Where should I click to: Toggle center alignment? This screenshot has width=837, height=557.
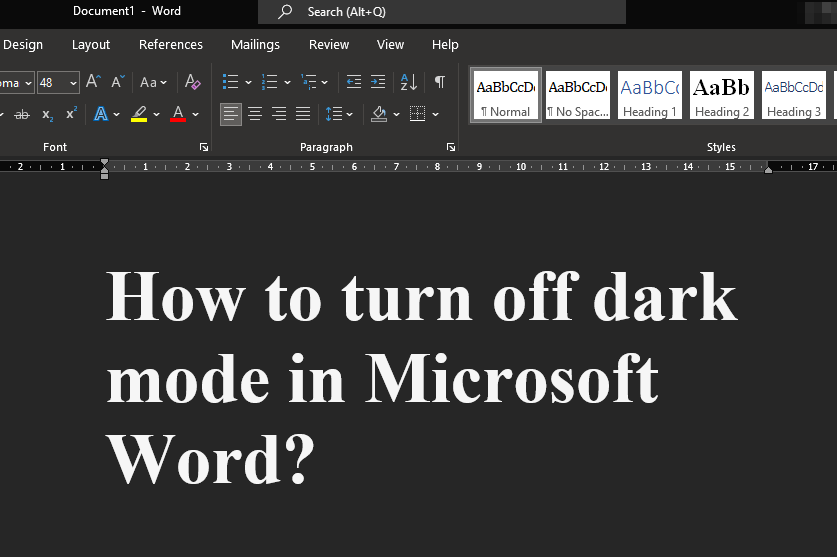[255, 114]
